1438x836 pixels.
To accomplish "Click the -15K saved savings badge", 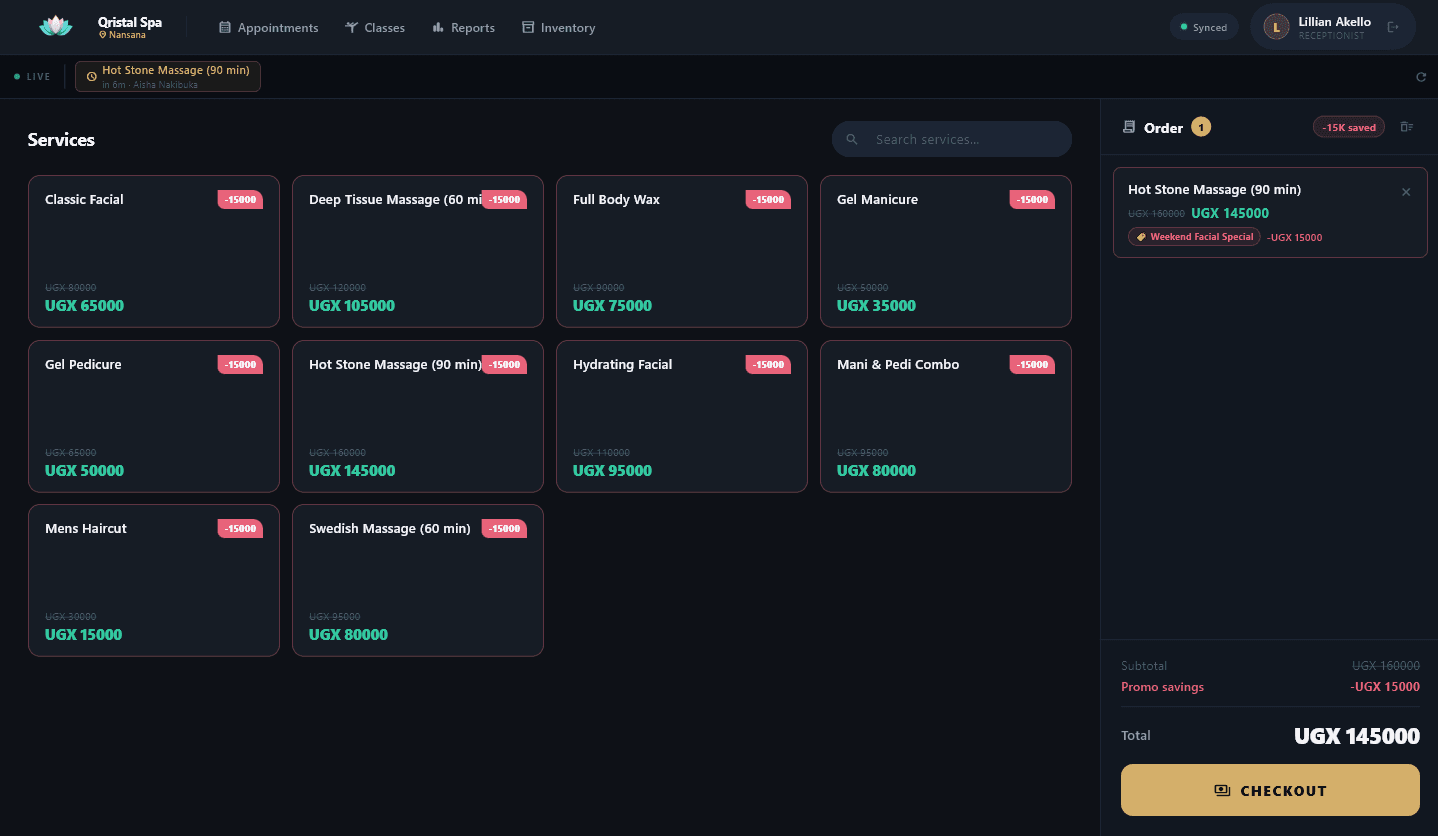I will 1348,127.
